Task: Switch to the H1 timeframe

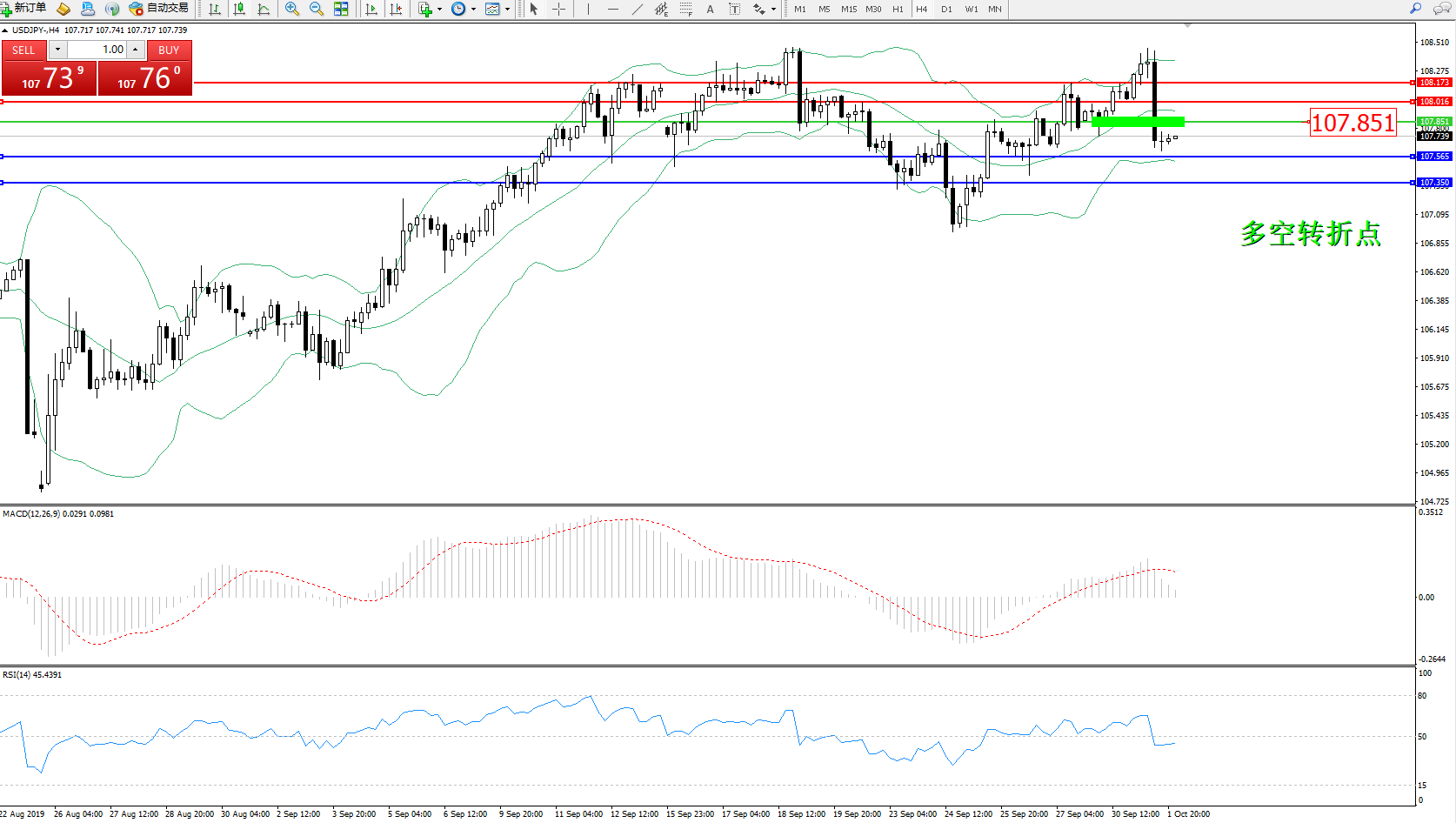Action: (898, 9)
